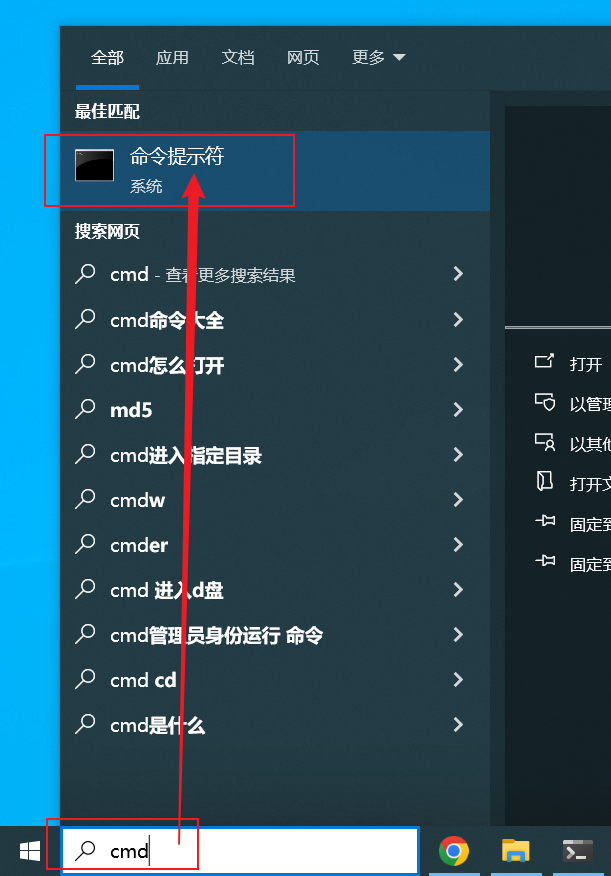
Task: Click the run-as-administrator shield icon
Action: click(545, 402)
